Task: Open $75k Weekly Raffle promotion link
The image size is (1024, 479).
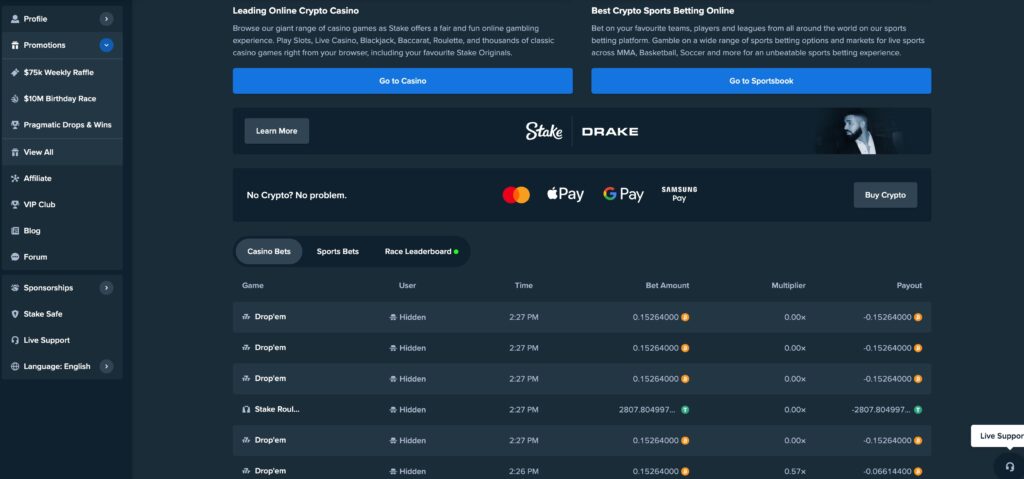Action: (x=62, y=73)
